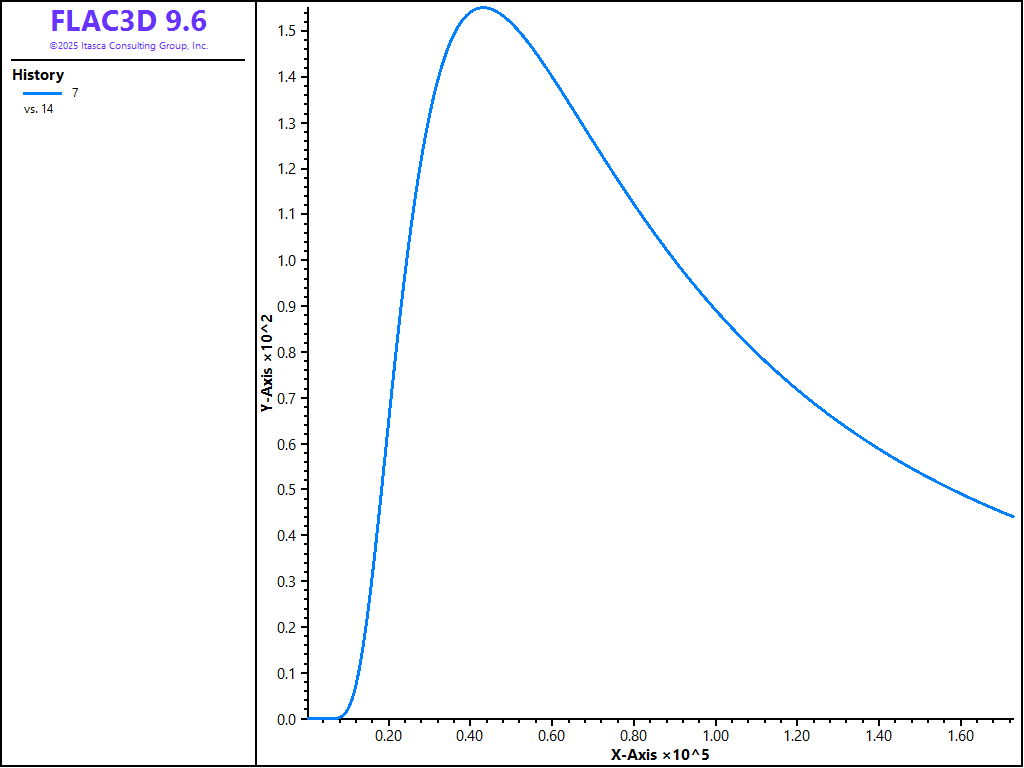
Task: Click the 'vs. 14' legend text
Action: (39, 109)
